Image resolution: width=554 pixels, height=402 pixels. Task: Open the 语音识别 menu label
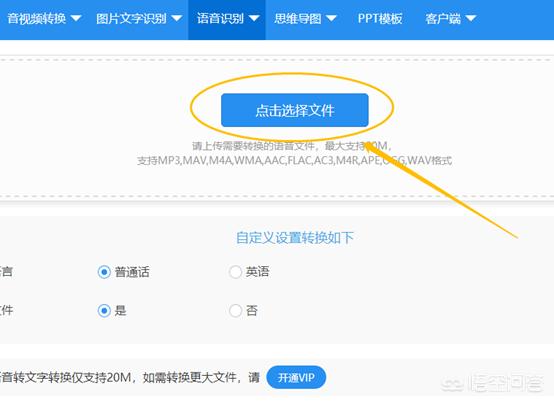point(220,18)
